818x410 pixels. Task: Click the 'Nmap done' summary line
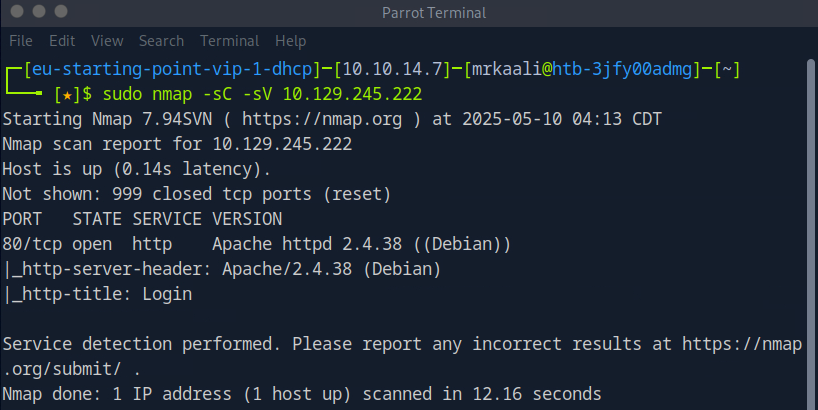tap(301, 393)
